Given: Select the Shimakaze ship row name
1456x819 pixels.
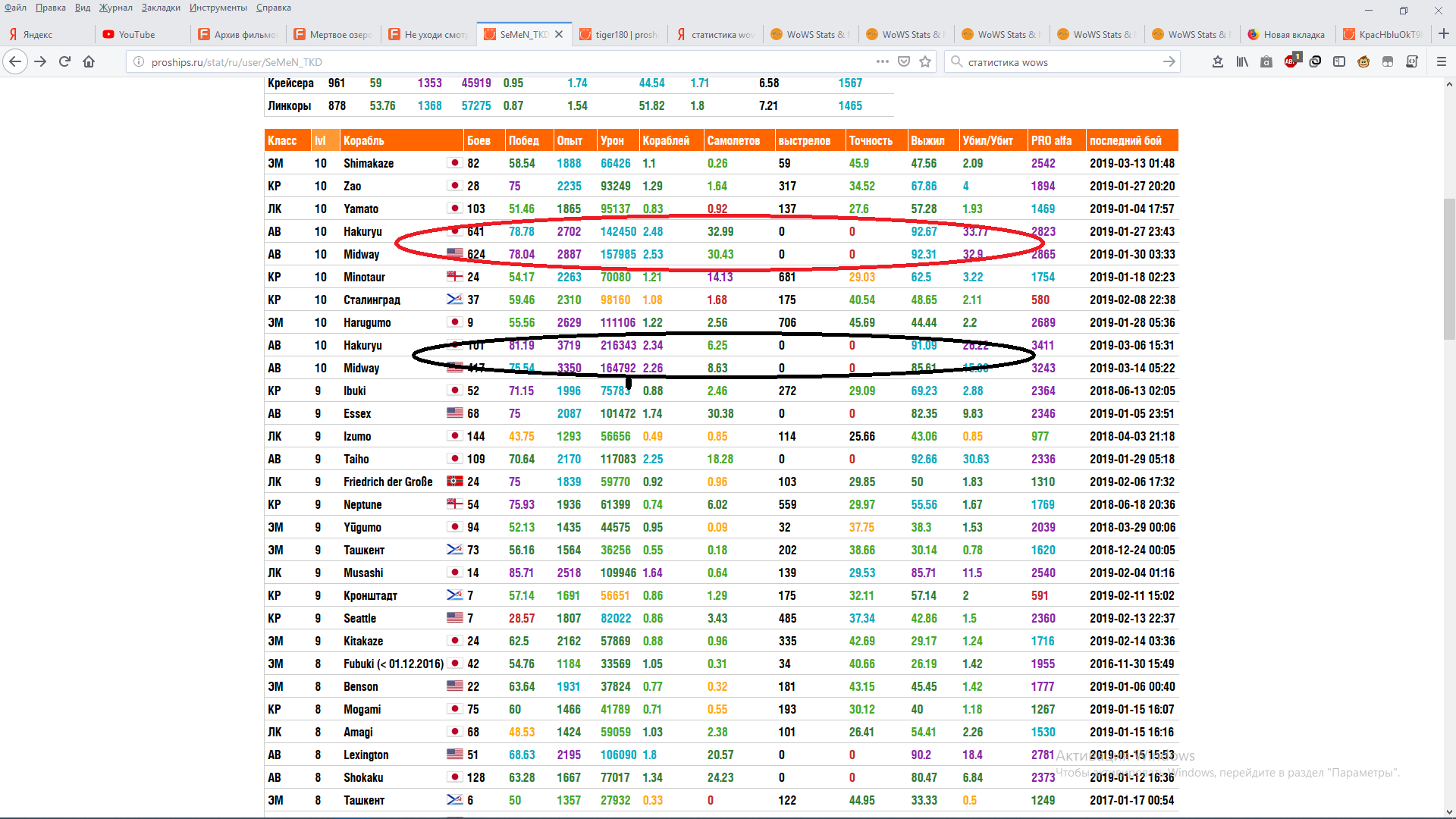Looking at the screenshot, I should tap(369, 164).
